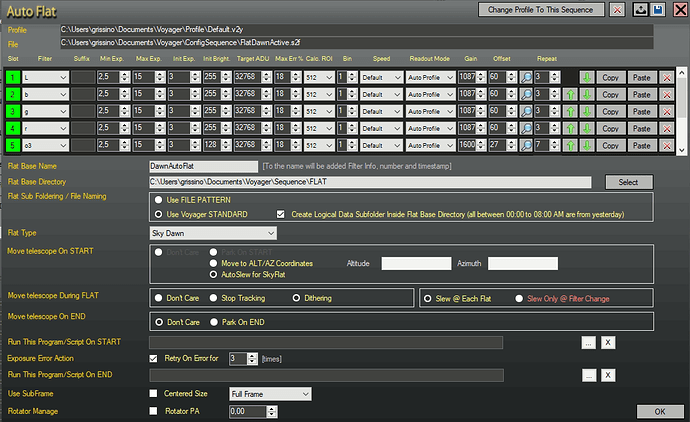Move slot 4 down with green arrow

click(x=587, y=128)
